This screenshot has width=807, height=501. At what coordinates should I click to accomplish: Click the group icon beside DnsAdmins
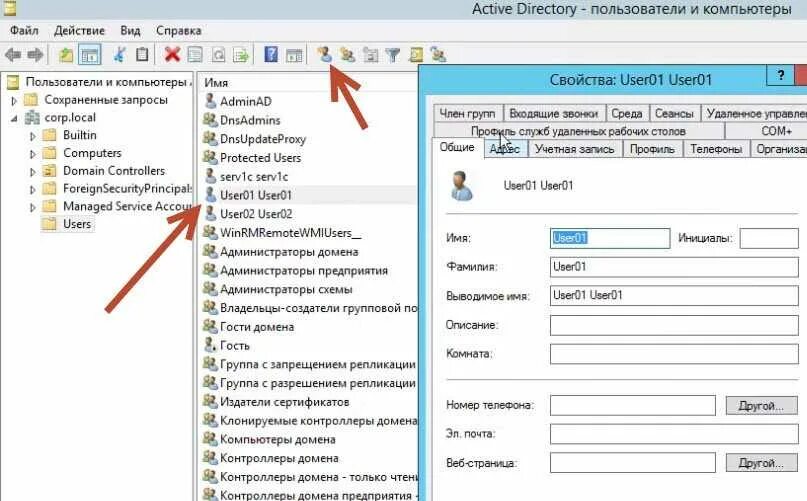(x=210, y=119)
